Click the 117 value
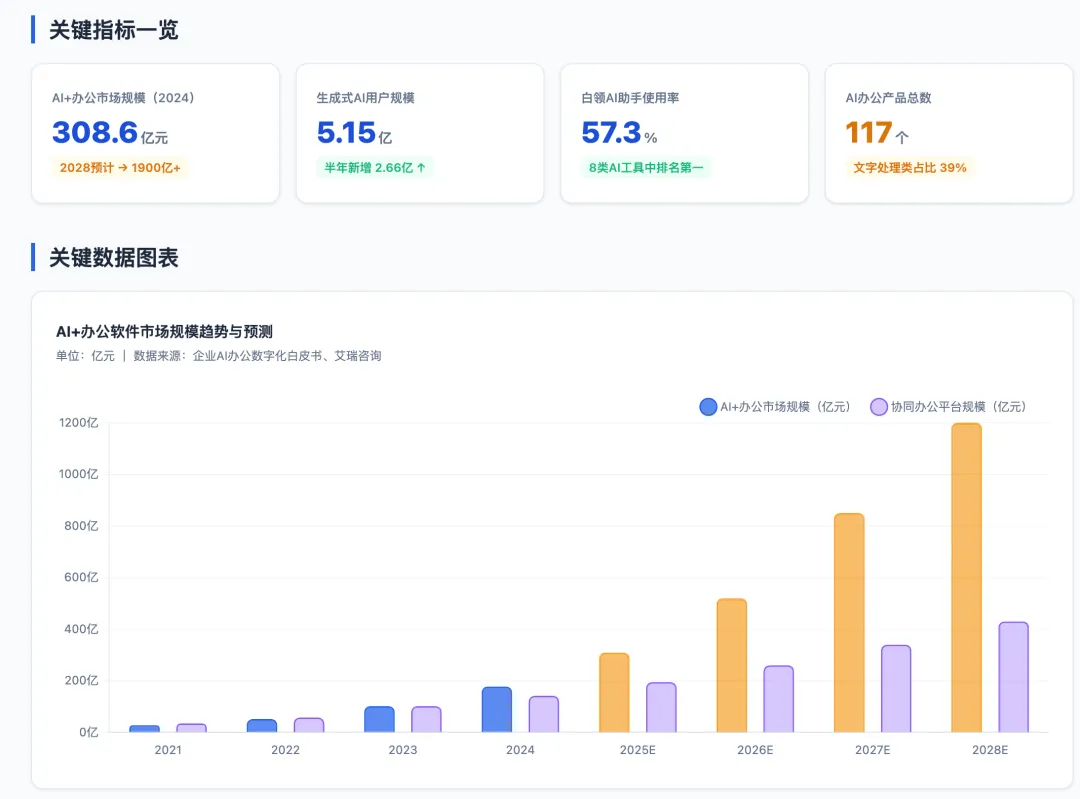 click(x=869, y=132)
